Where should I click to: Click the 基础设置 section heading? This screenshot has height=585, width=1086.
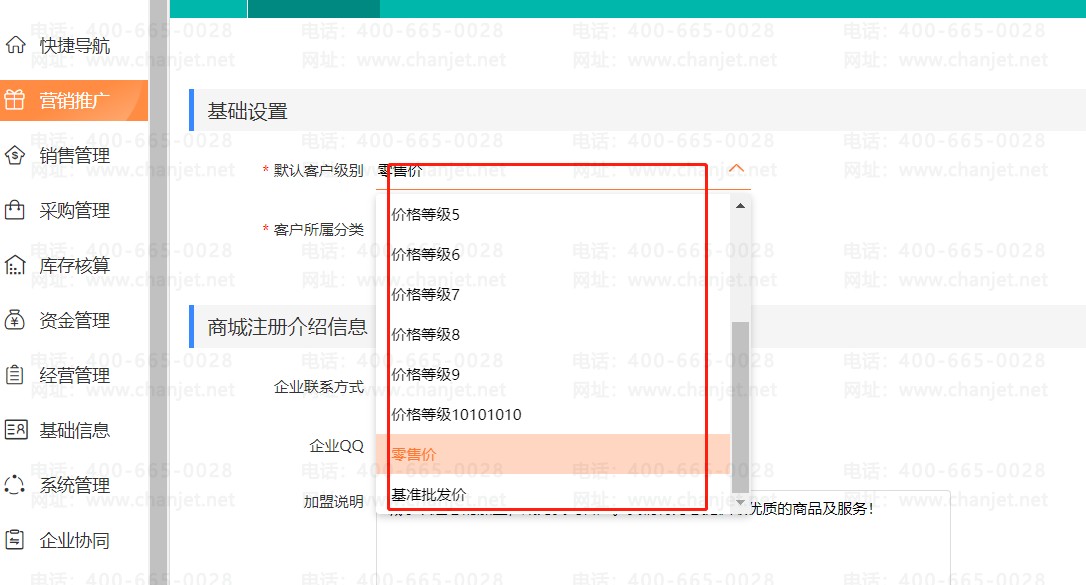point(247,111)
